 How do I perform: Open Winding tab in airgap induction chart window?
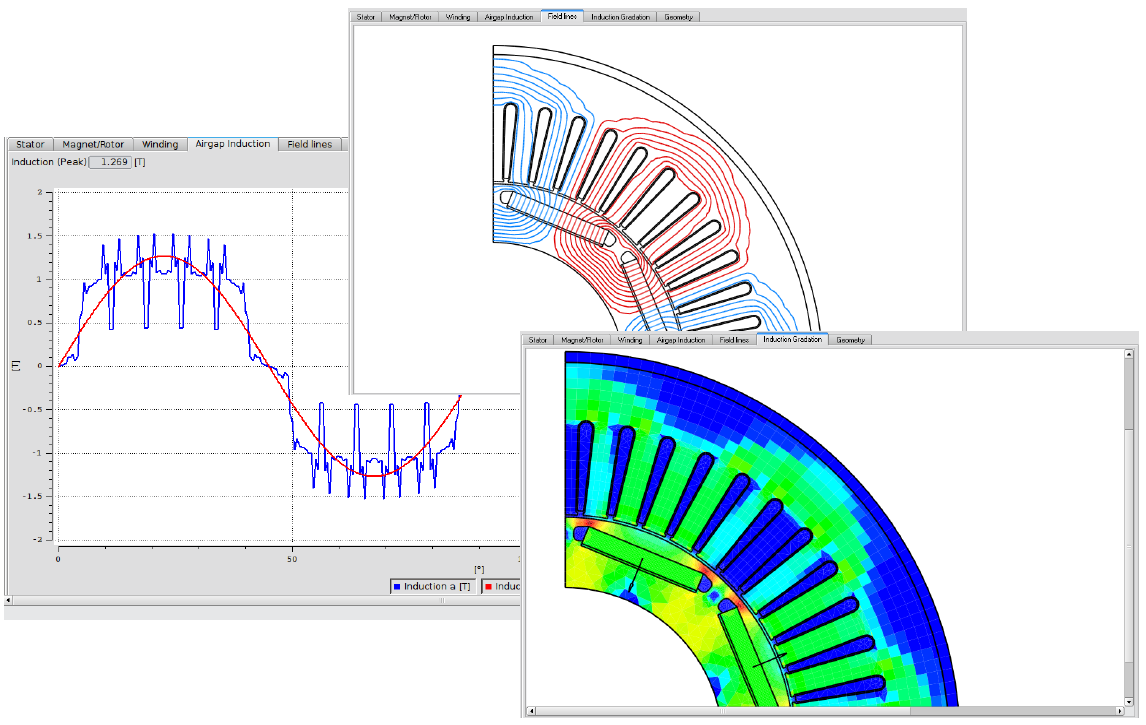click(160, 145)
